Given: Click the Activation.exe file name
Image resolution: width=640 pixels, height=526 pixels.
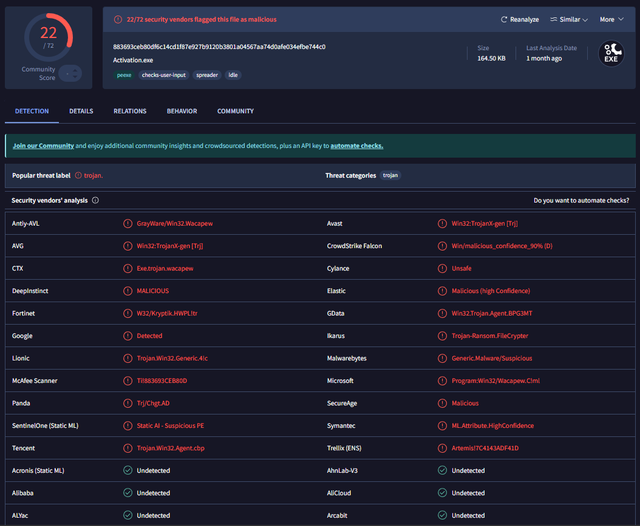Looking at the screenshot, I should click(x=133, y=60).
